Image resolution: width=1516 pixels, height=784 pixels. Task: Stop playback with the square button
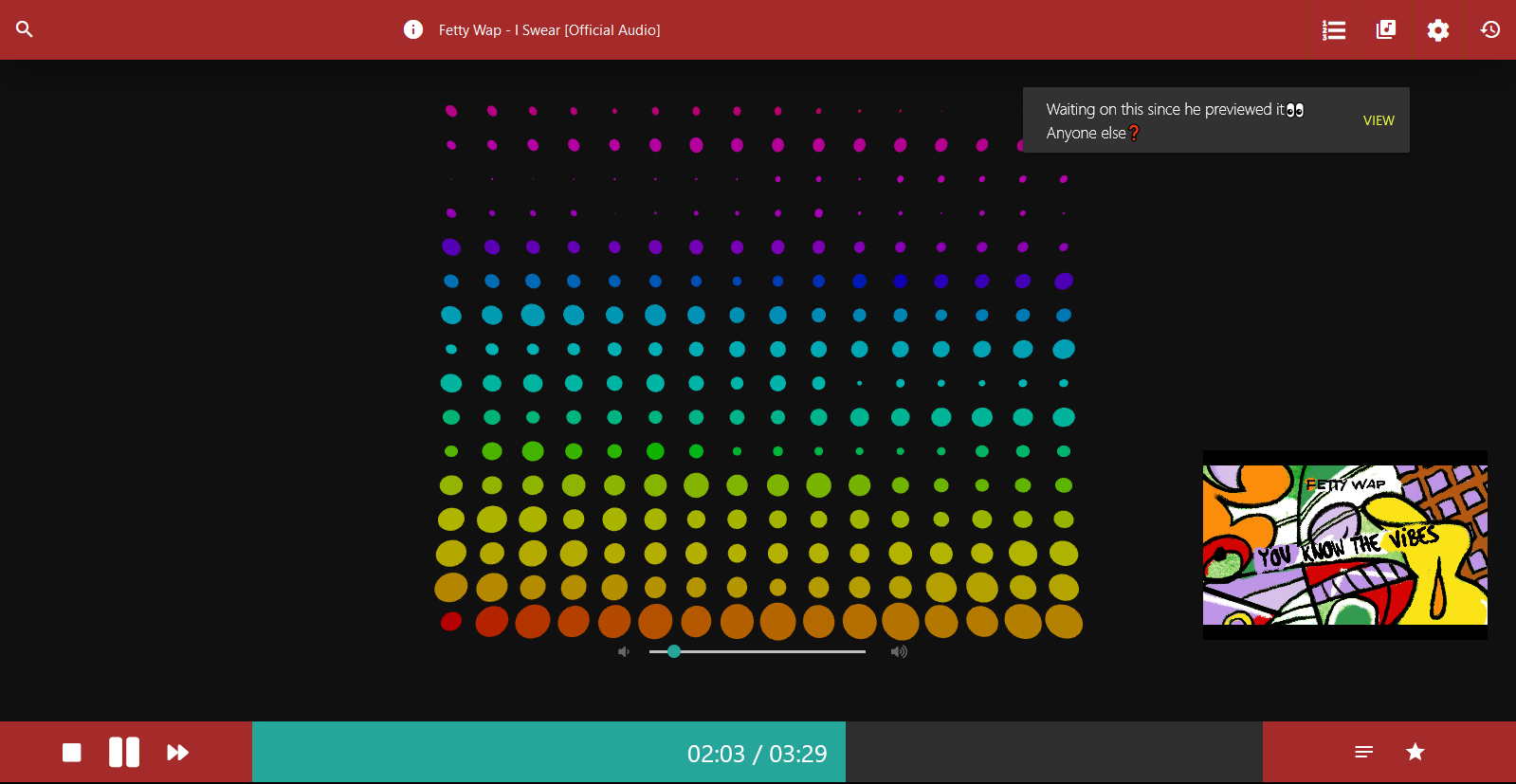point(72,753)
